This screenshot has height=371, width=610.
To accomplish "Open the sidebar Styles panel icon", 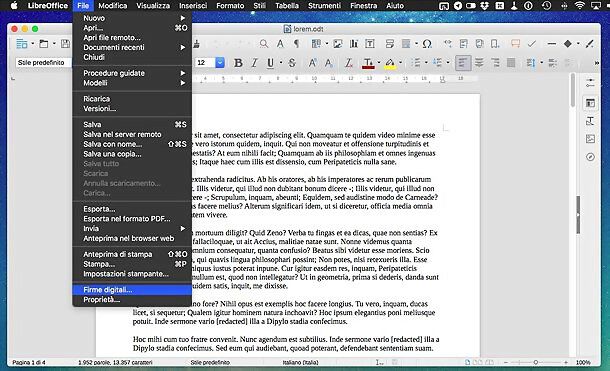I will (x=590, y=121).
